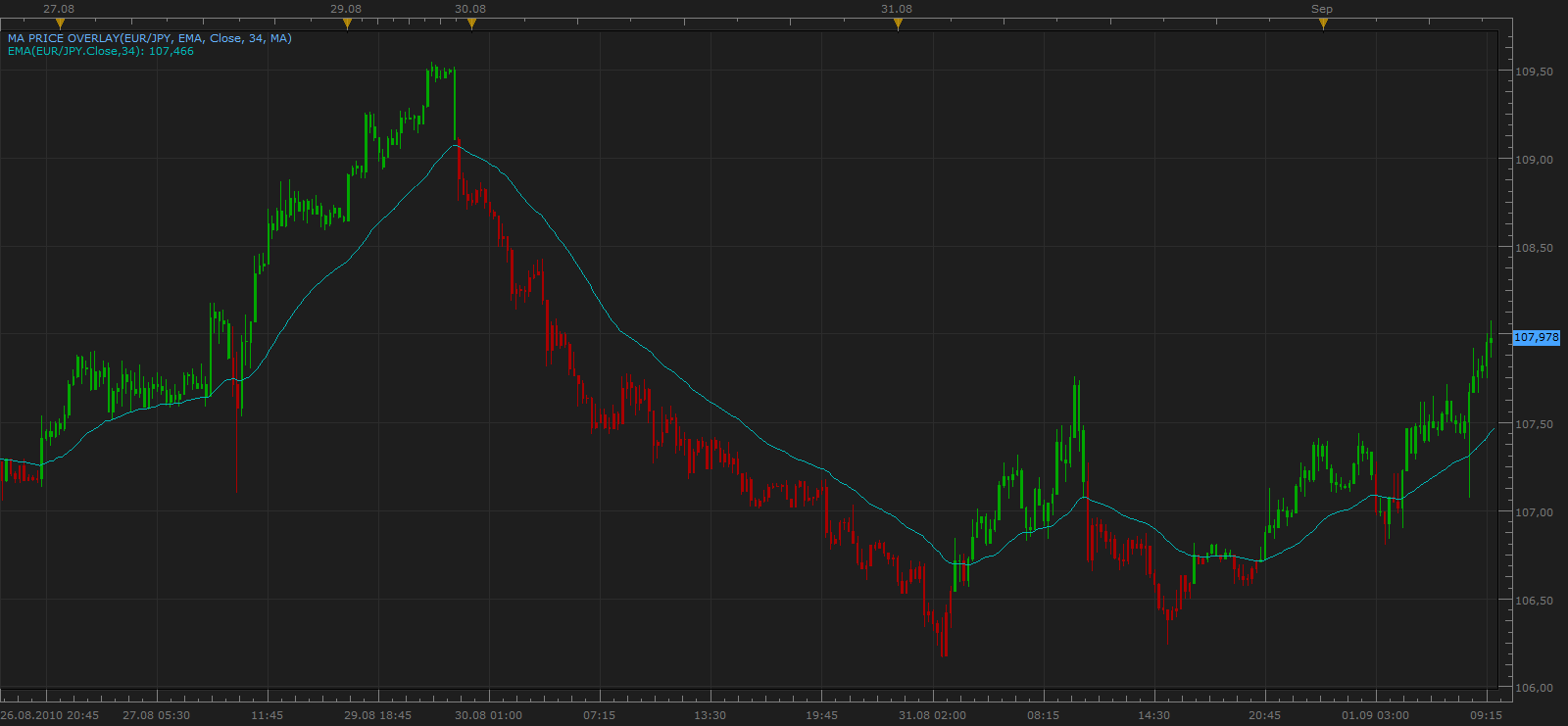Click the Sep date label at top

[x=1322, y=9]
